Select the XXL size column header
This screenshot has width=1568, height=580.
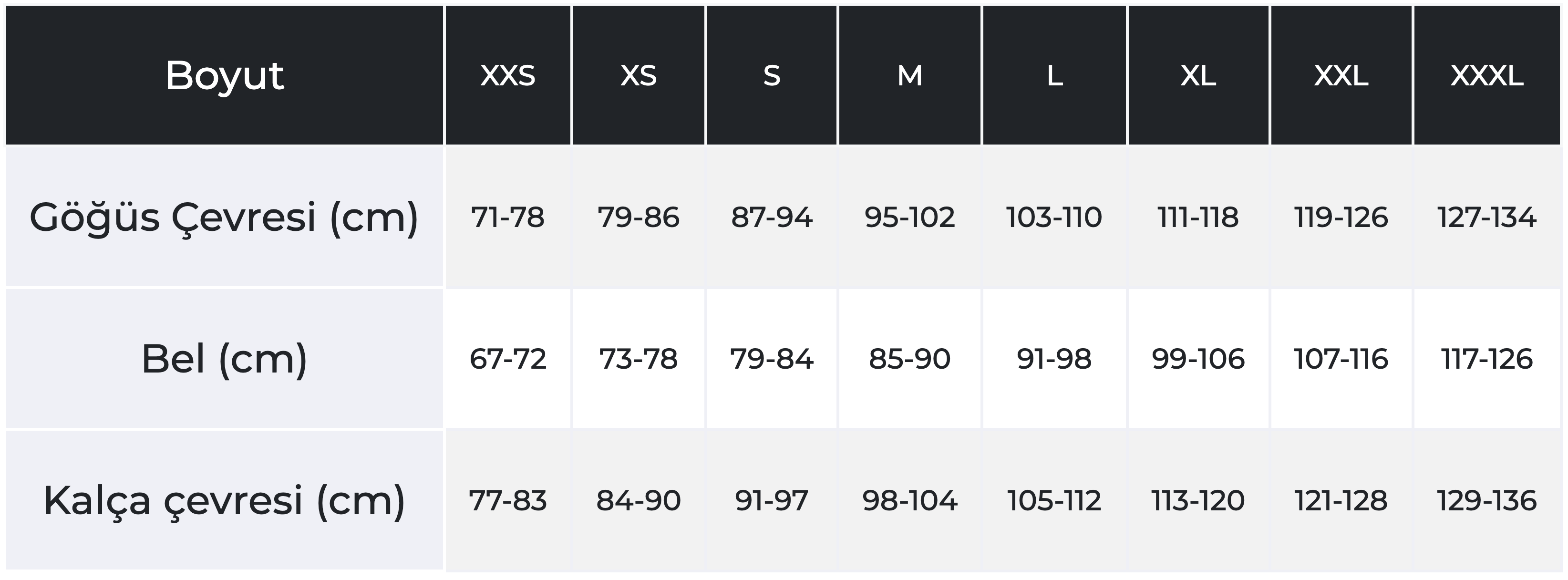tap(1341, 75)
